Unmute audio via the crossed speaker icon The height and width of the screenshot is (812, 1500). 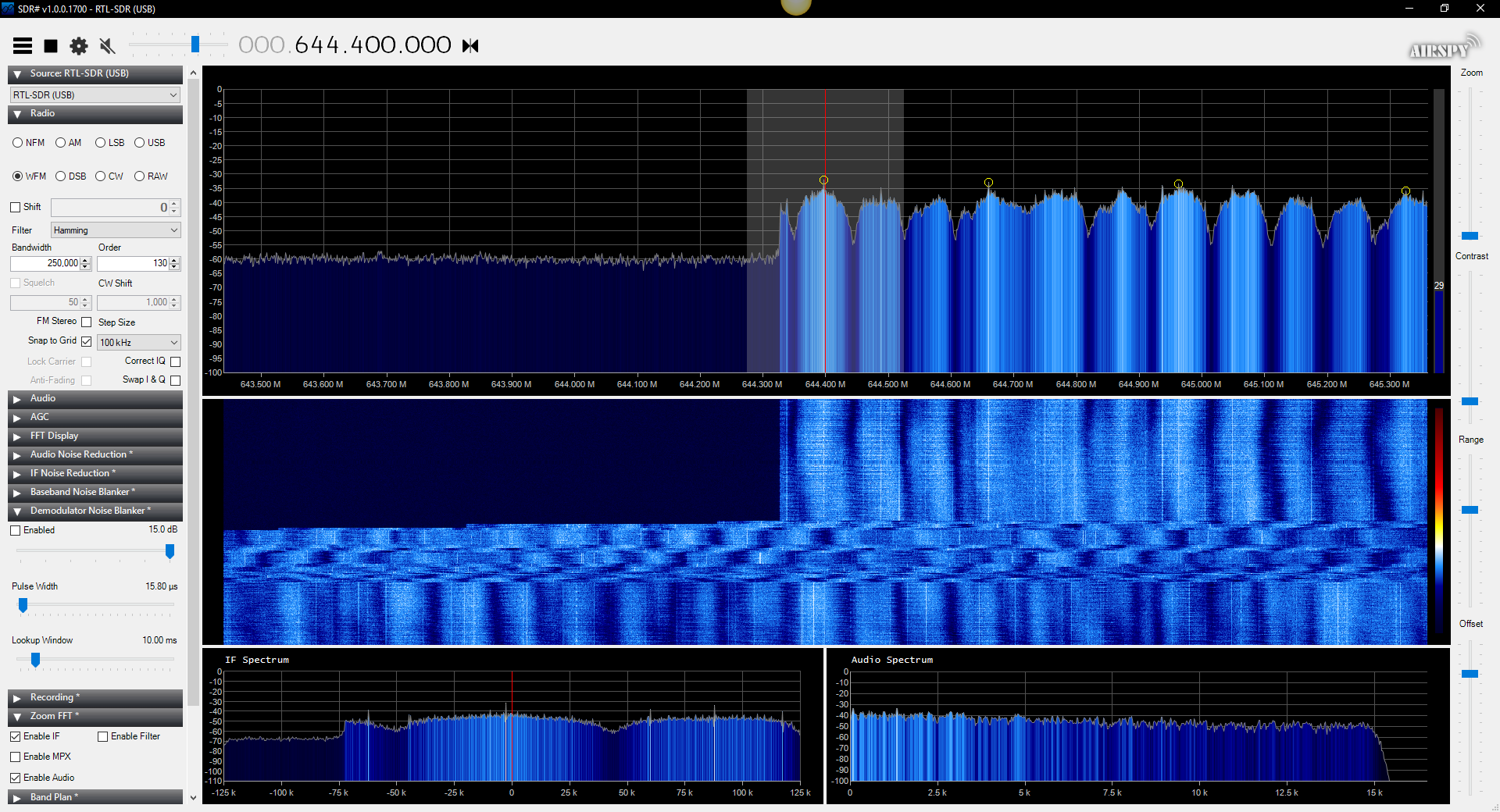pos(107,45)
